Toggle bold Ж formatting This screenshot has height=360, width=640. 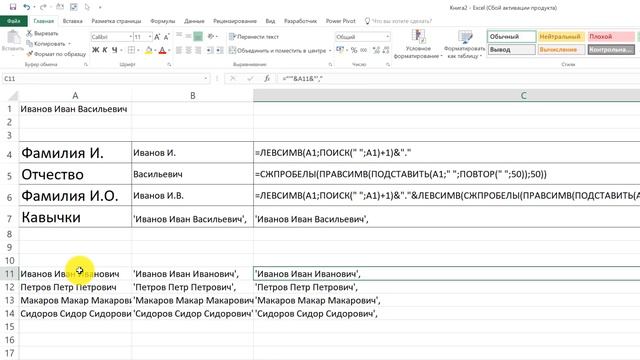click(96, 50)
